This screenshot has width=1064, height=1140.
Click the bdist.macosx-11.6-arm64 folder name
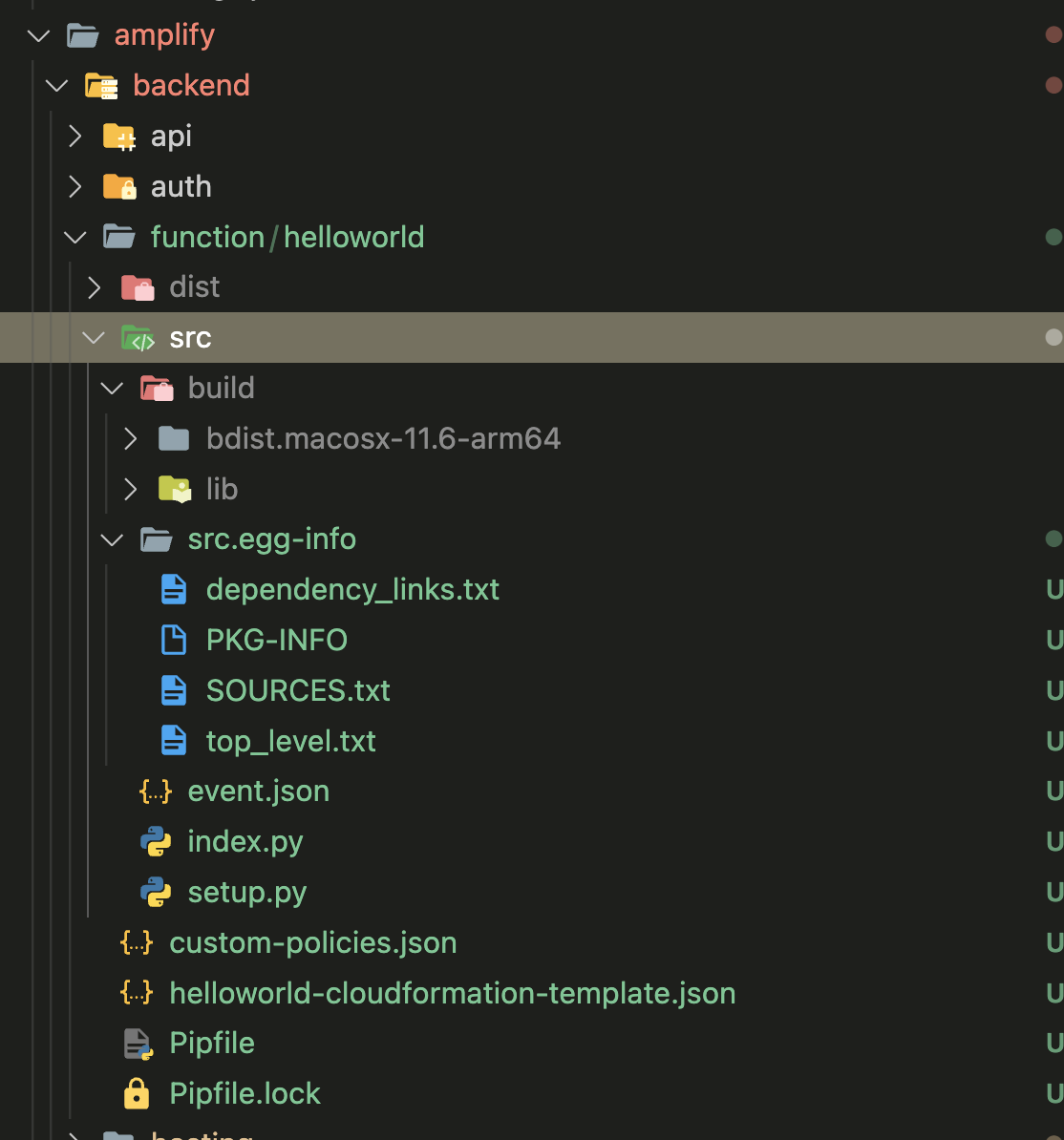[x=383, y=438]
